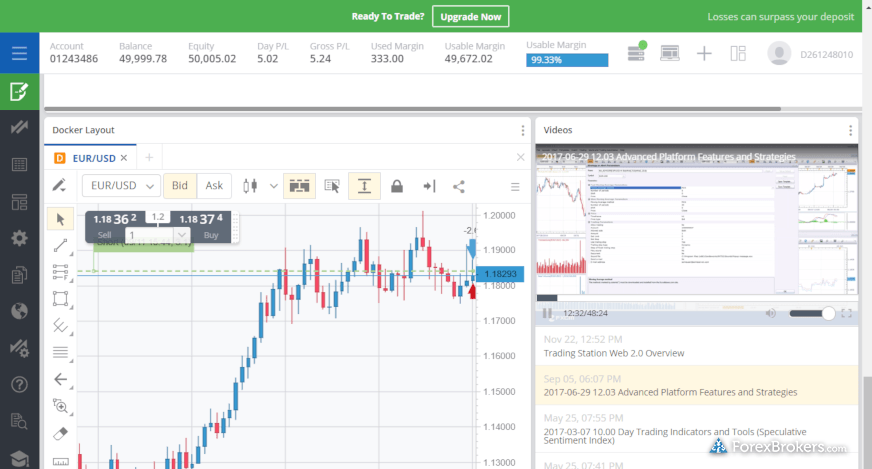Screen dimensions: 872x469
Task: Open the education graduation cap icon
Action: pyautogui.click(x=19, y=459)
